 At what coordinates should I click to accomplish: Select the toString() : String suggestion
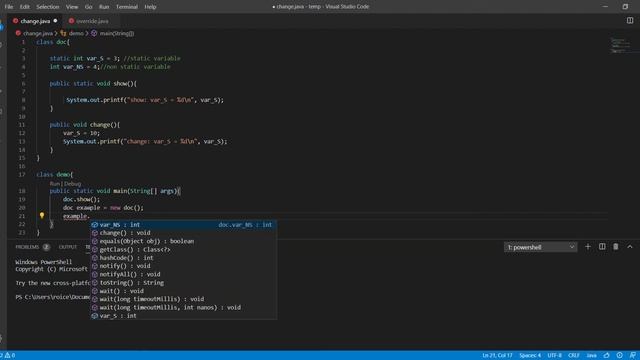183,282
